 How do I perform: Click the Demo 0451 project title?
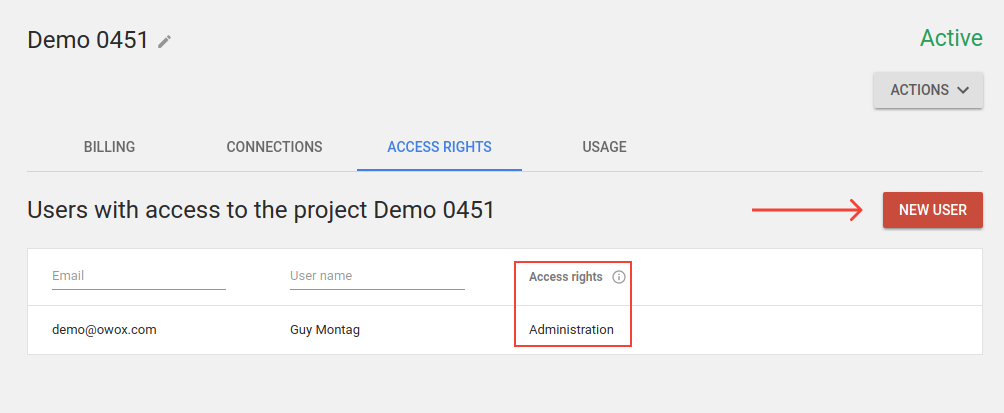88,40
